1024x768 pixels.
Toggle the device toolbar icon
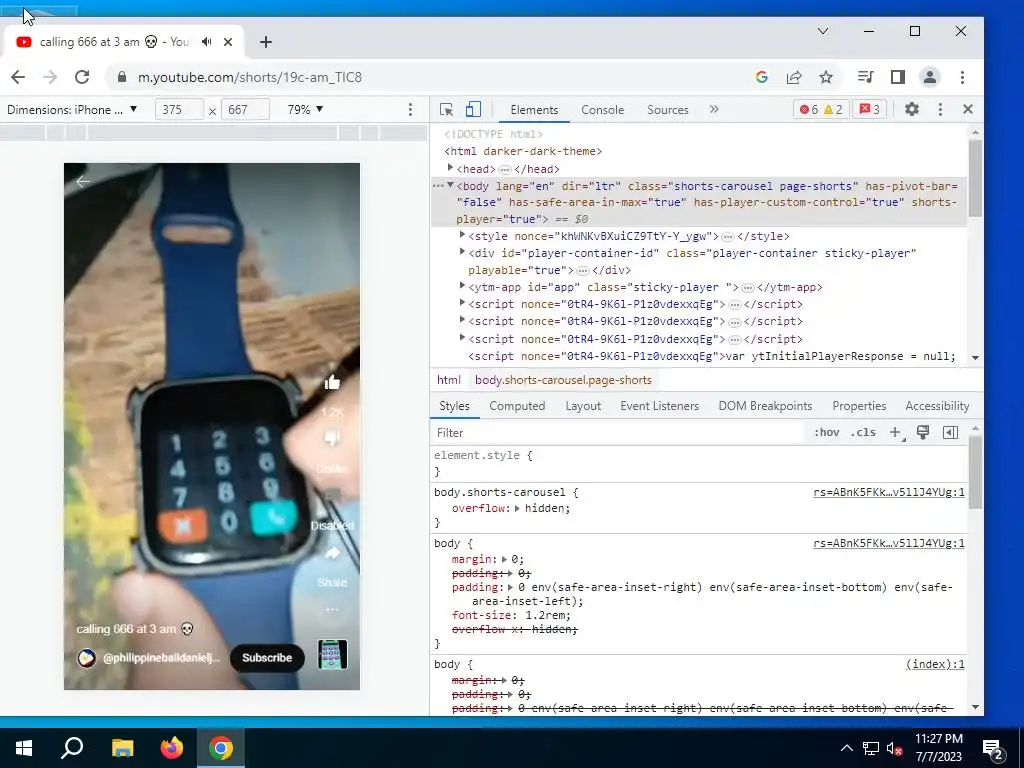click(473, 110)
